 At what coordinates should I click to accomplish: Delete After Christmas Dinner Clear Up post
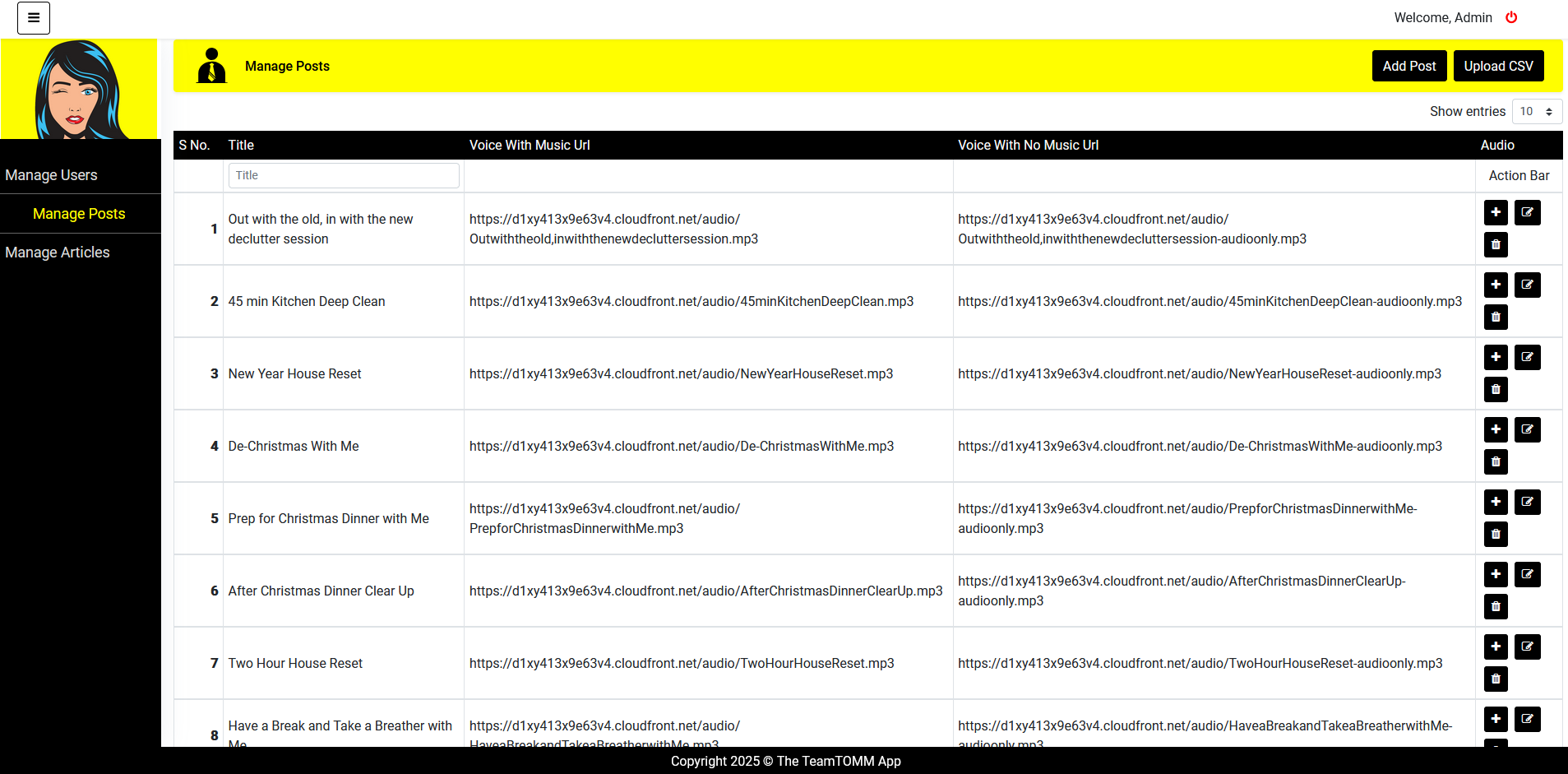(1496, 606)
